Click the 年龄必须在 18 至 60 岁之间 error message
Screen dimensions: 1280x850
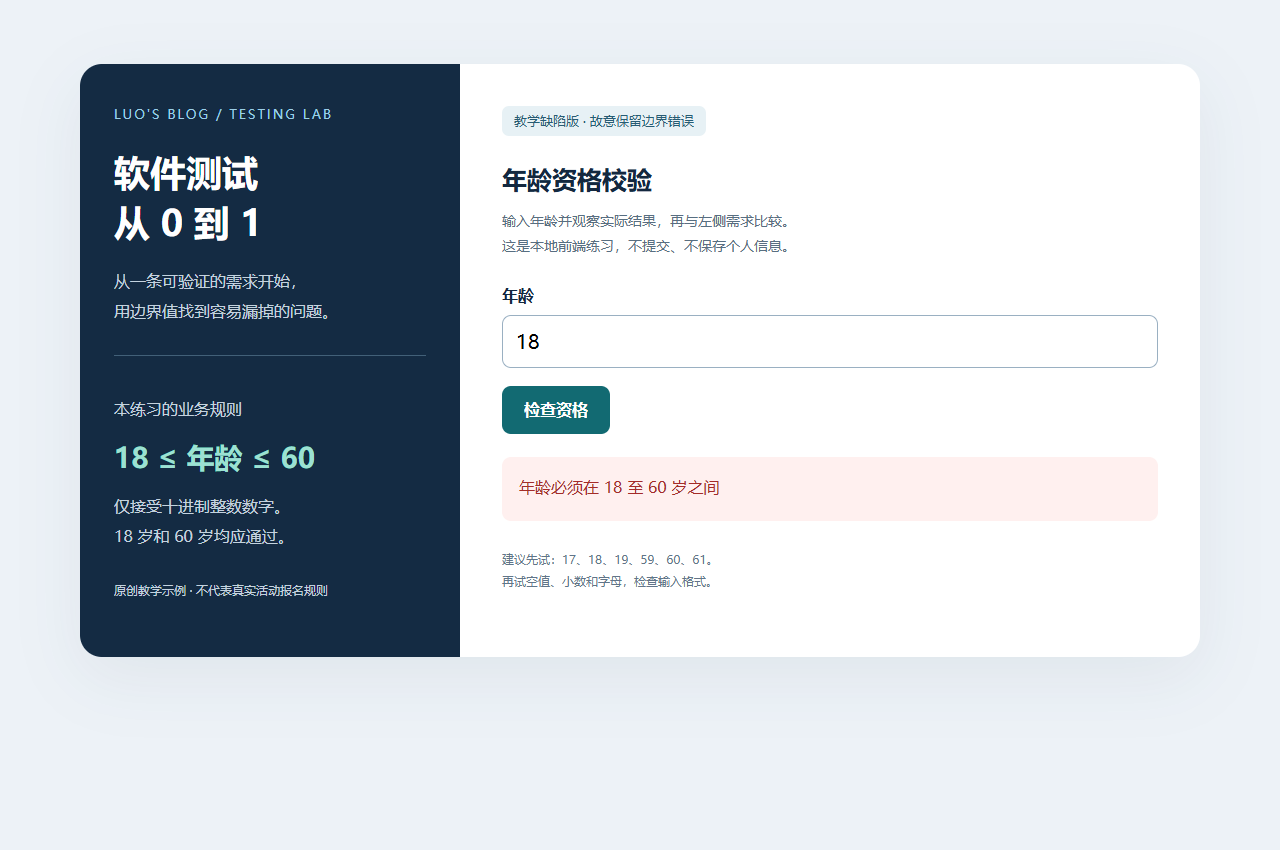click(829, 489)
